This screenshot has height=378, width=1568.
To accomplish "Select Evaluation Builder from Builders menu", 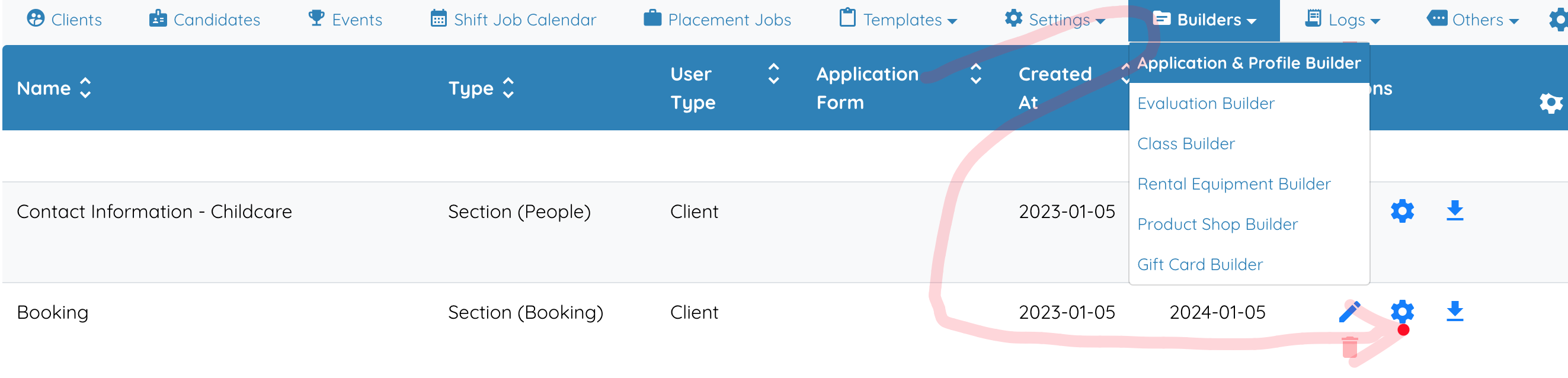I will click(1205, 104).
